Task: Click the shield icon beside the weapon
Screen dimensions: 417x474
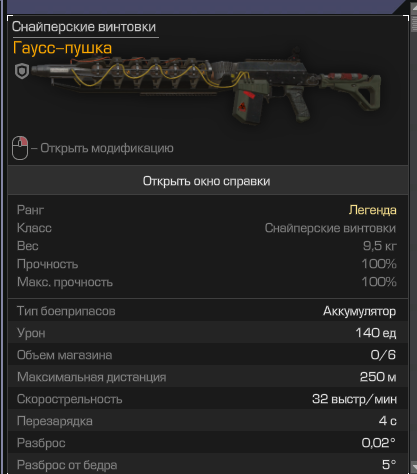Action: [x=22, y=71]
